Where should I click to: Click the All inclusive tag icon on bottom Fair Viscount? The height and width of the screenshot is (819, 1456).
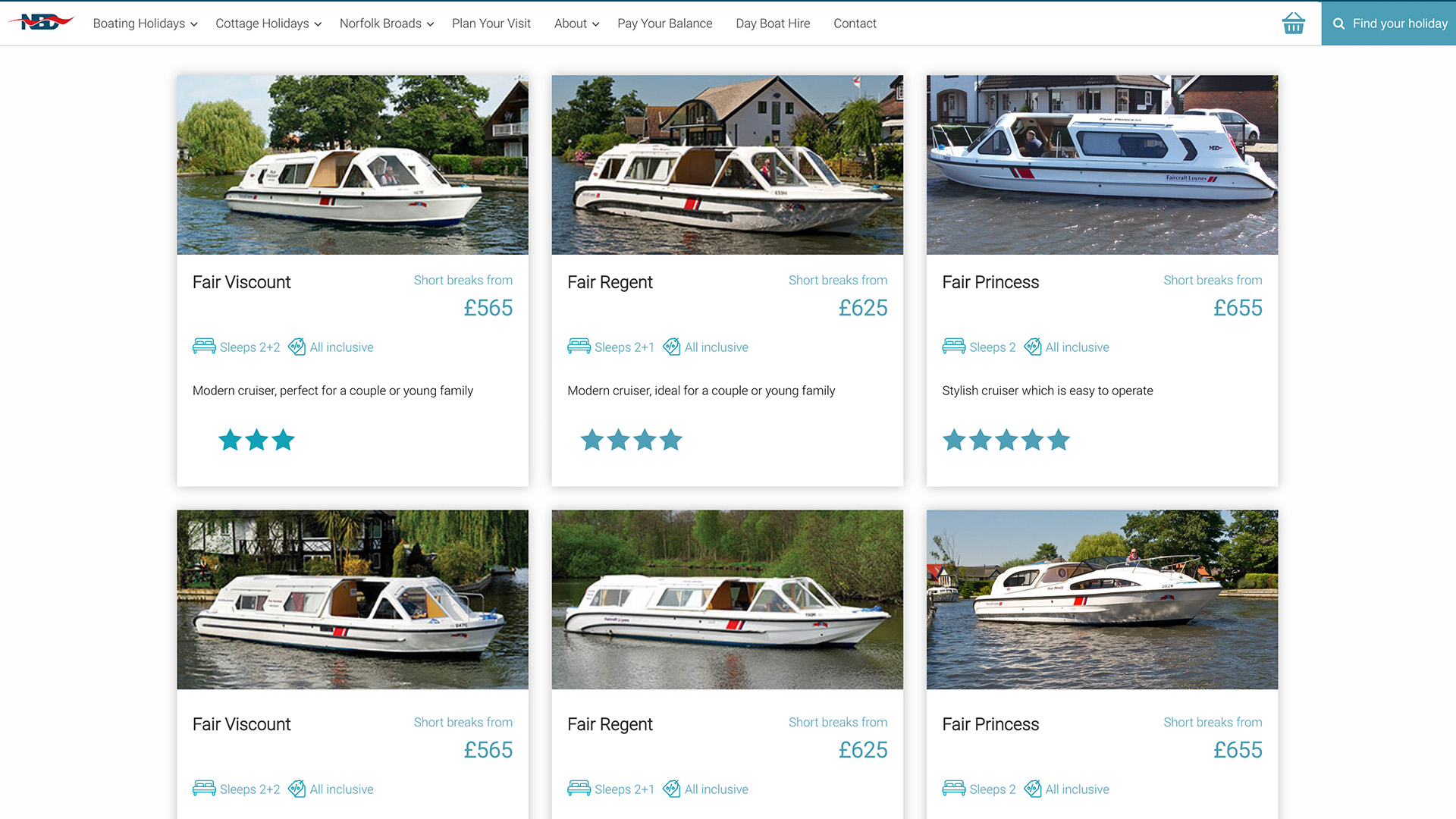297,789
